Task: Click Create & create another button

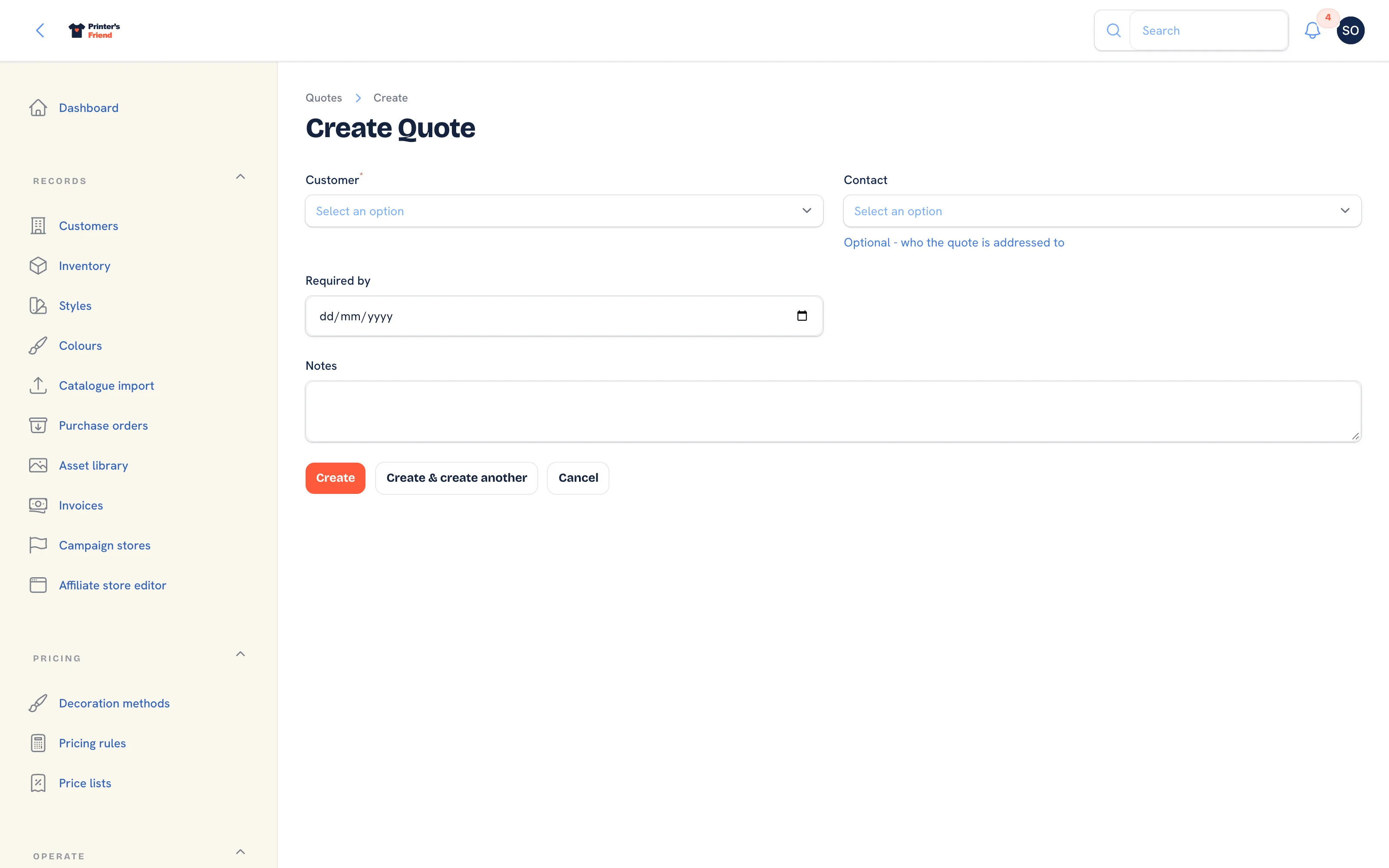Action: tap(456, 478)
